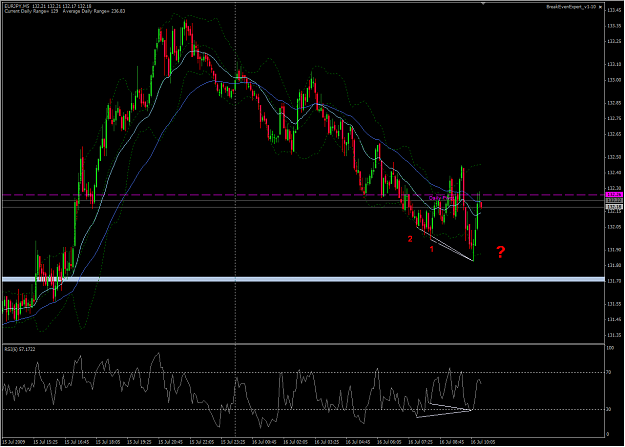Click the RSI scale 70 level label
Screen dimensions: 625x447
point(608,372)
